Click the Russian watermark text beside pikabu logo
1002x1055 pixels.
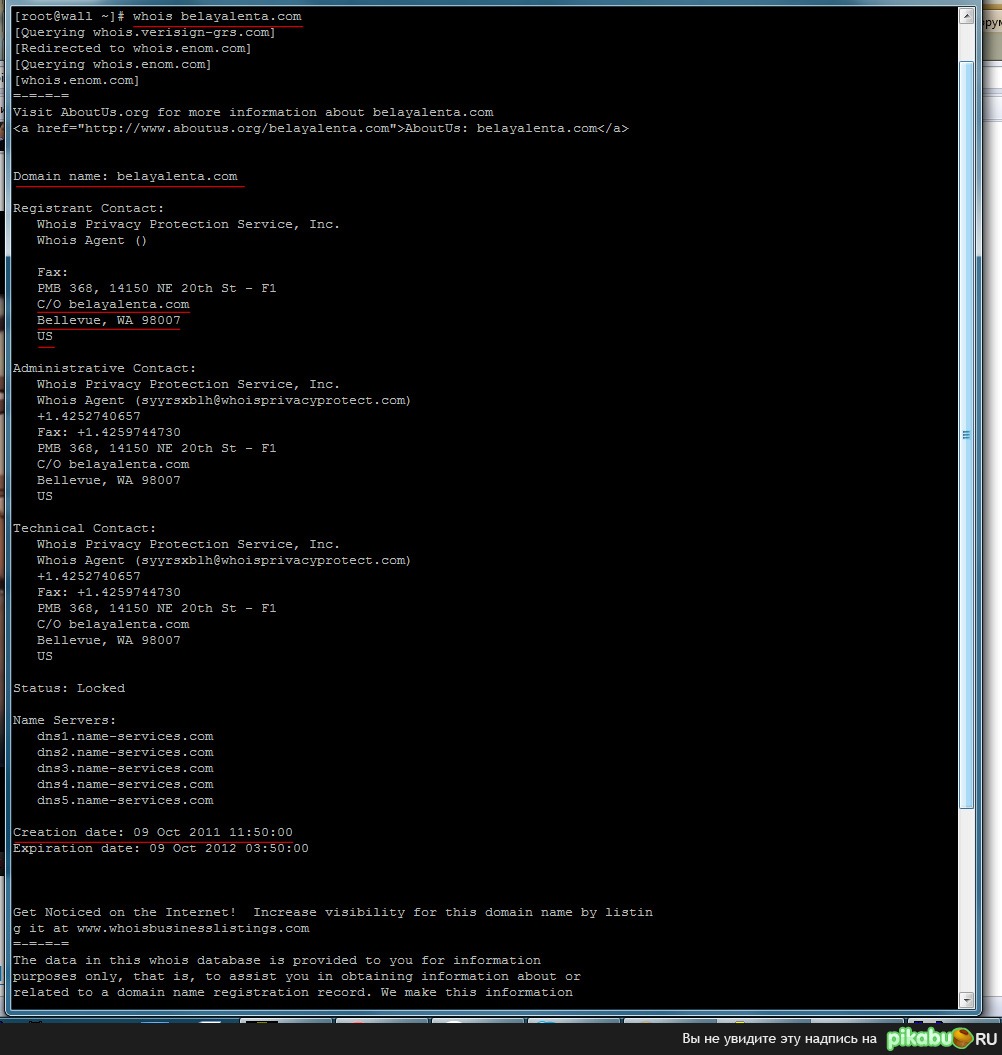click(779, 1039)
